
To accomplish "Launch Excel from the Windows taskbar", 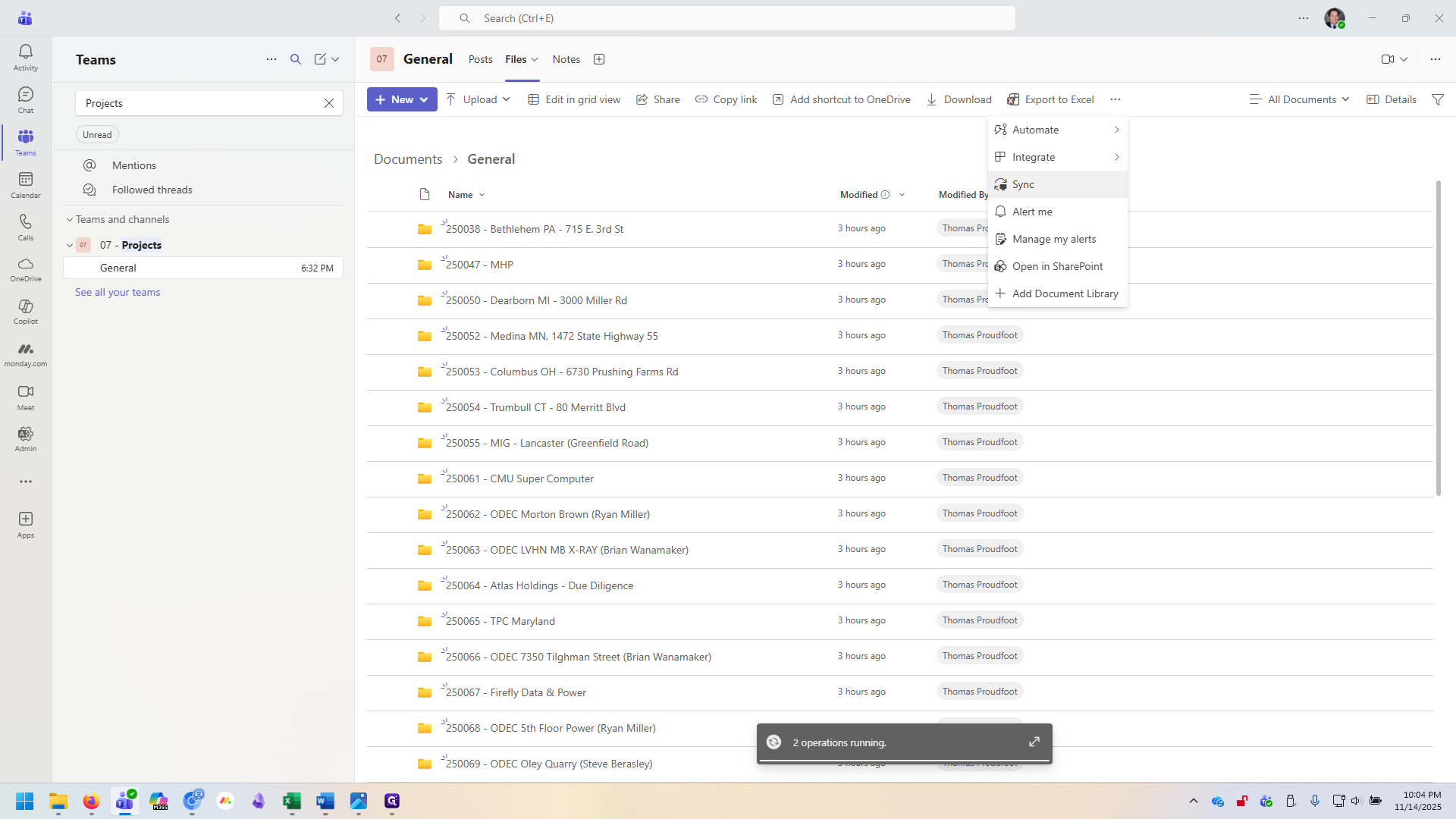I will tap(292, 802).
